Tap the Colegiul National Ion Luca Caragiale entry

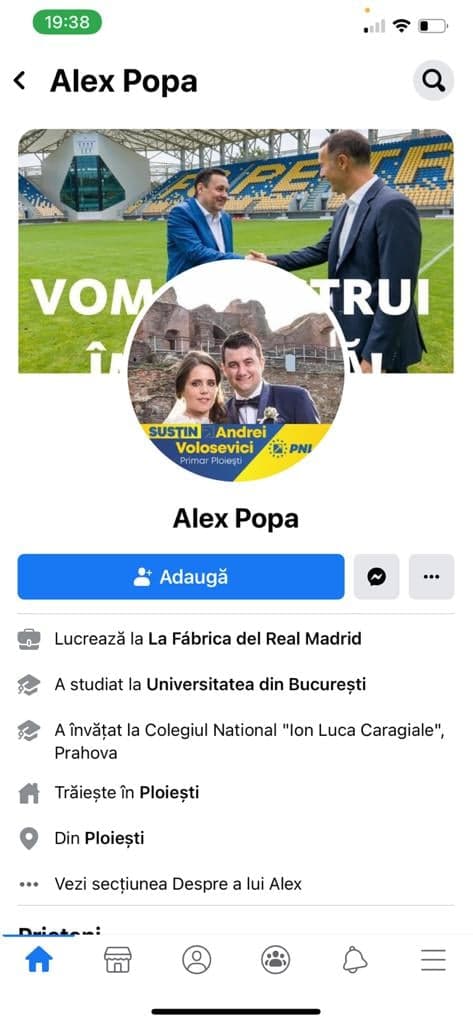tap(250, 741)
